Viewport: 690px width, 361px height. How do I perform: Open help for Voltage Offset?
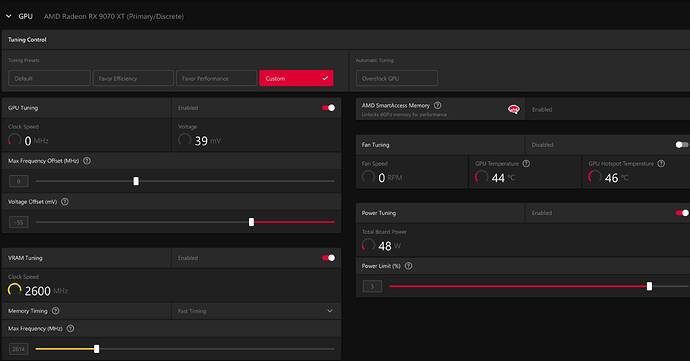point(65,202)
